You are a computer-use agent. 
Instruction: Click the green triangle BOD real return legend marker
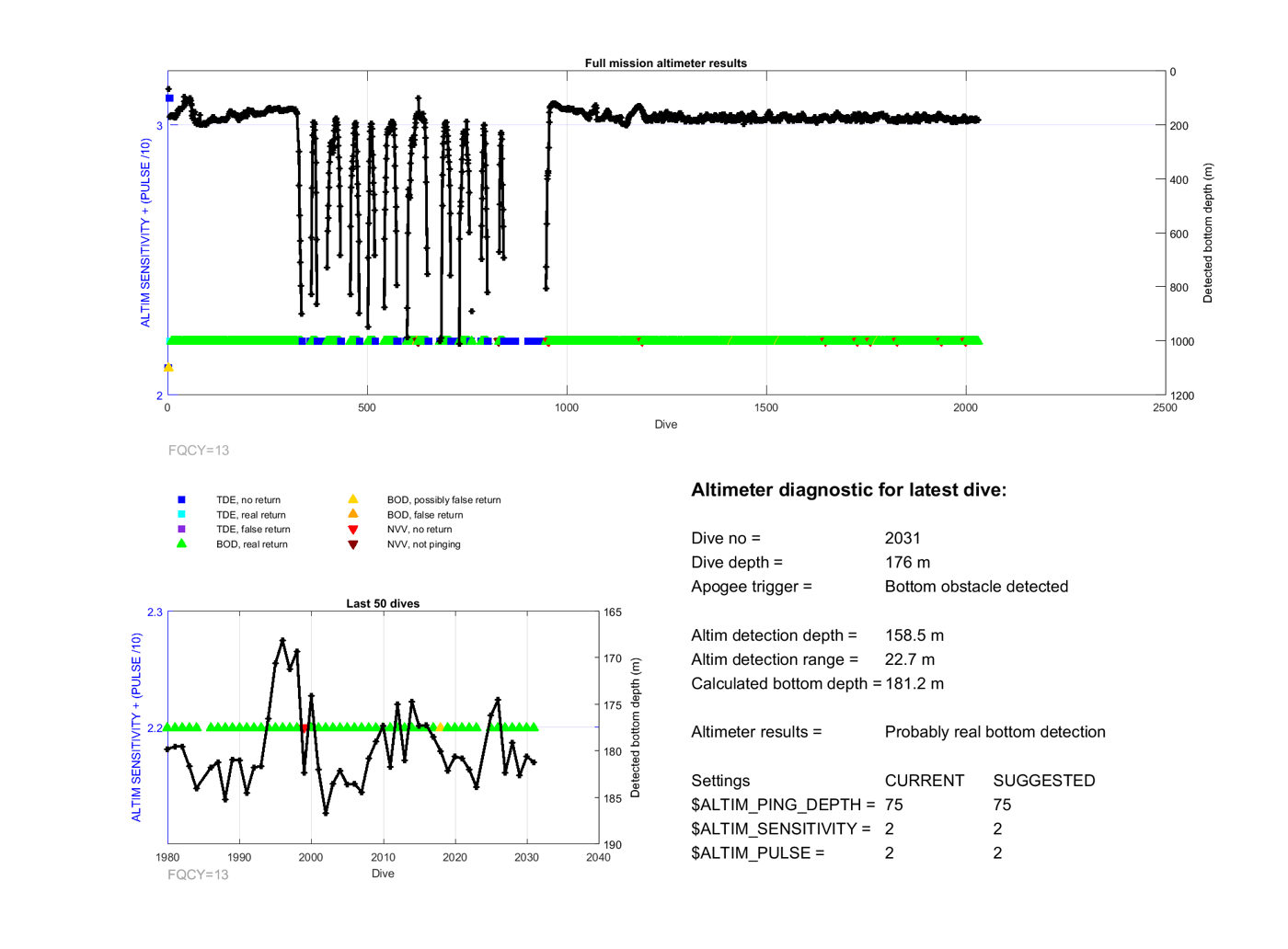pyautogui.click(x=181, y=543)
